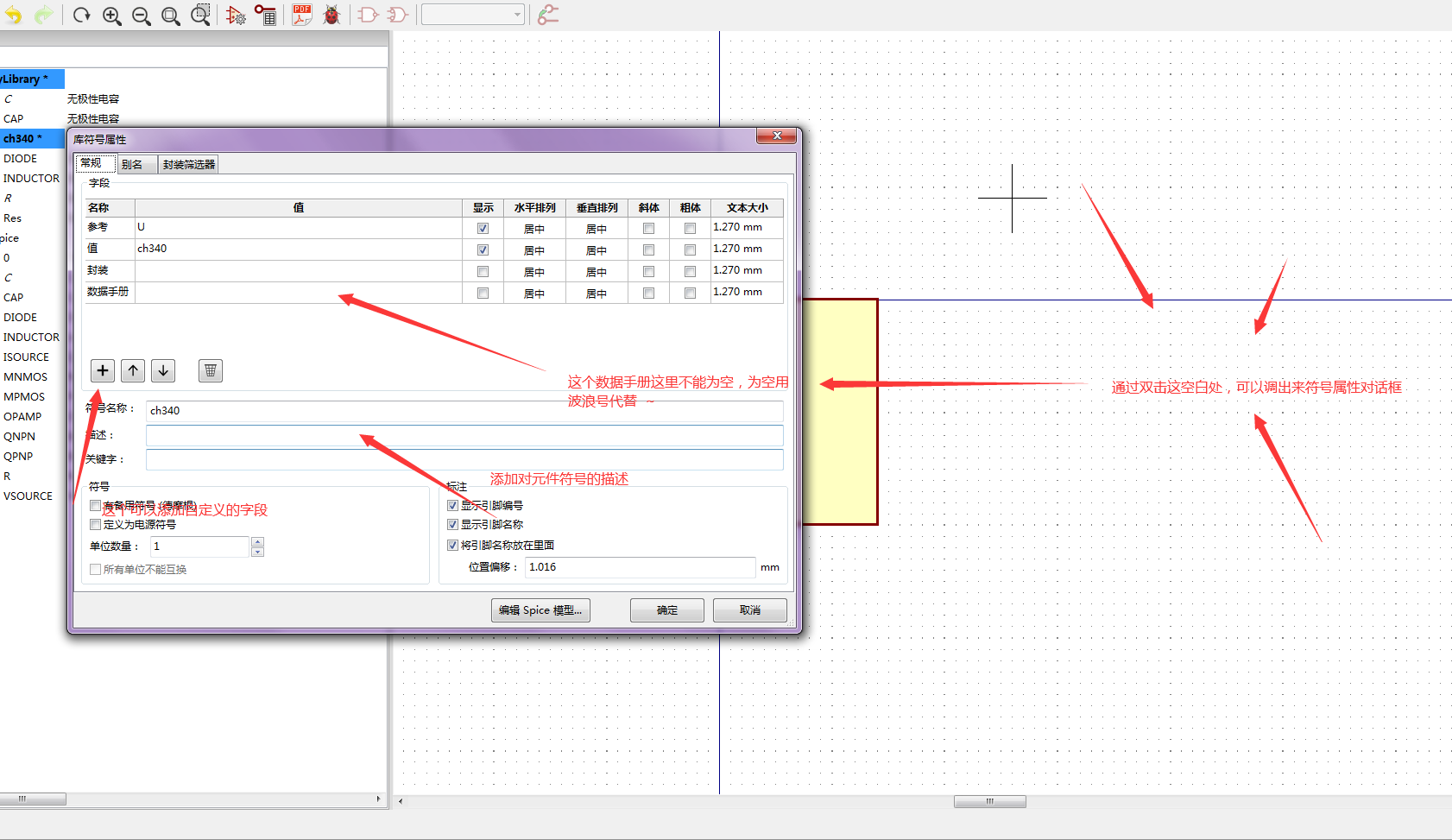Cancel dialog with 取消 button

750,610
